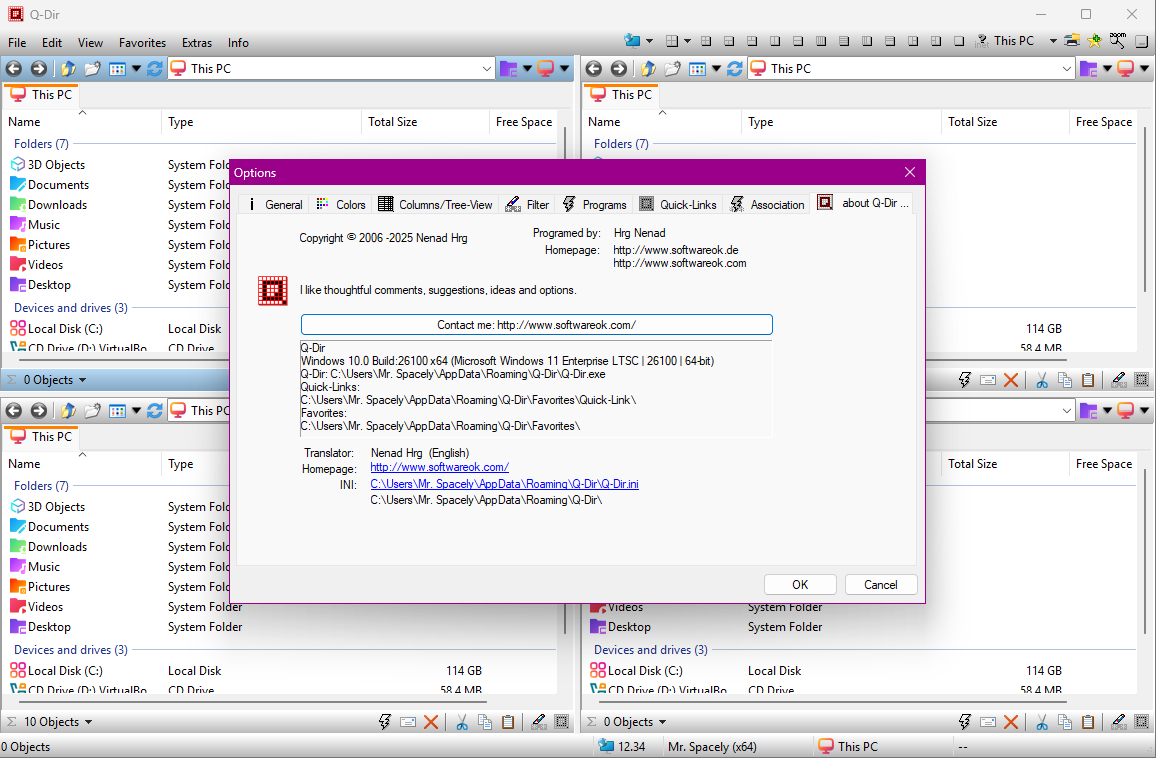Image resolution: width=1156 pixels, height=758 pixels.
Task: Click the pencil edit icon in bottom-right pane
Action: pos(1118,722)
